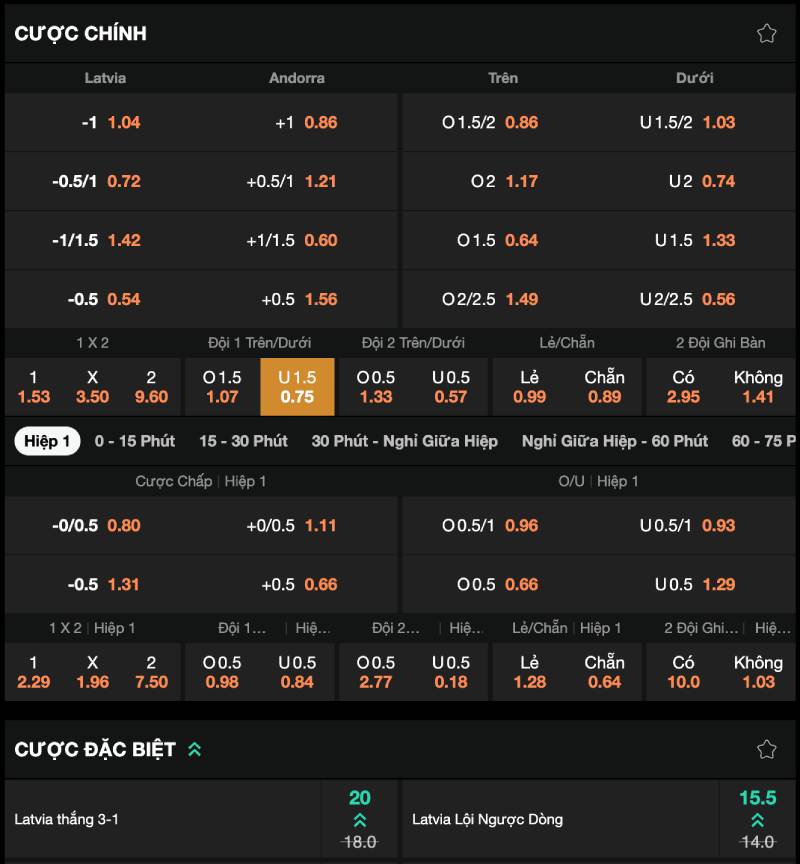The image size is (800, 864).
Task: Select Latvia thắng 3-1 special bet
Action: 165,820
